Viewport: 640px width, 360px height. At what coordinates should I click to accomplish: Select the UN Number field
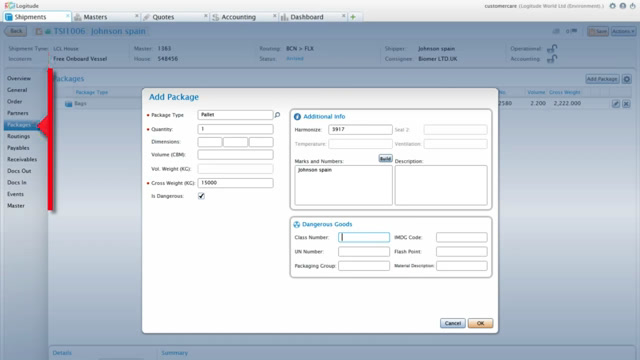[x=364, y=251]
